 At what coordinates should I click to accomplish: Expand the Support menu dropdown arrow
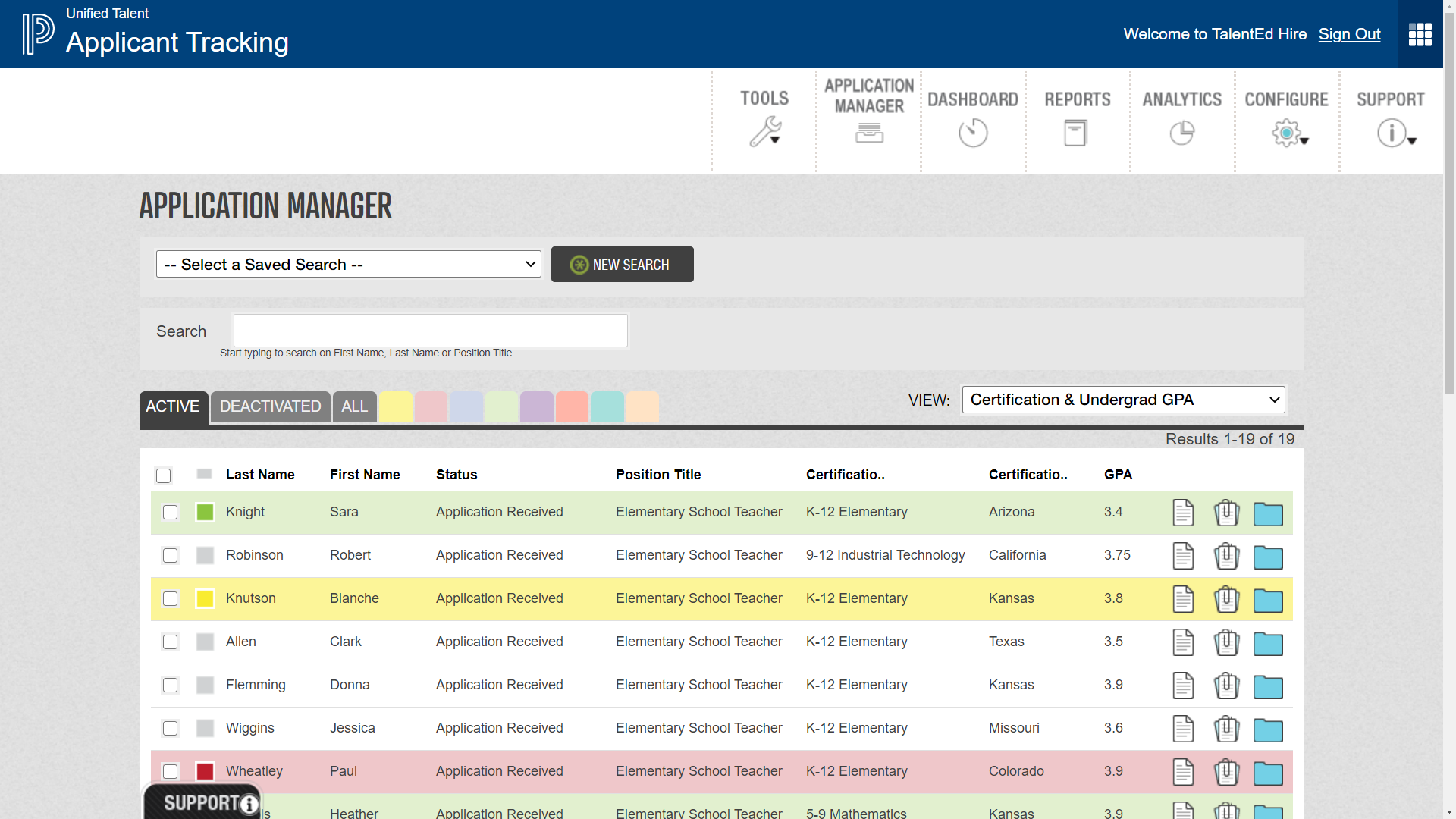(x=1412, y=140)
